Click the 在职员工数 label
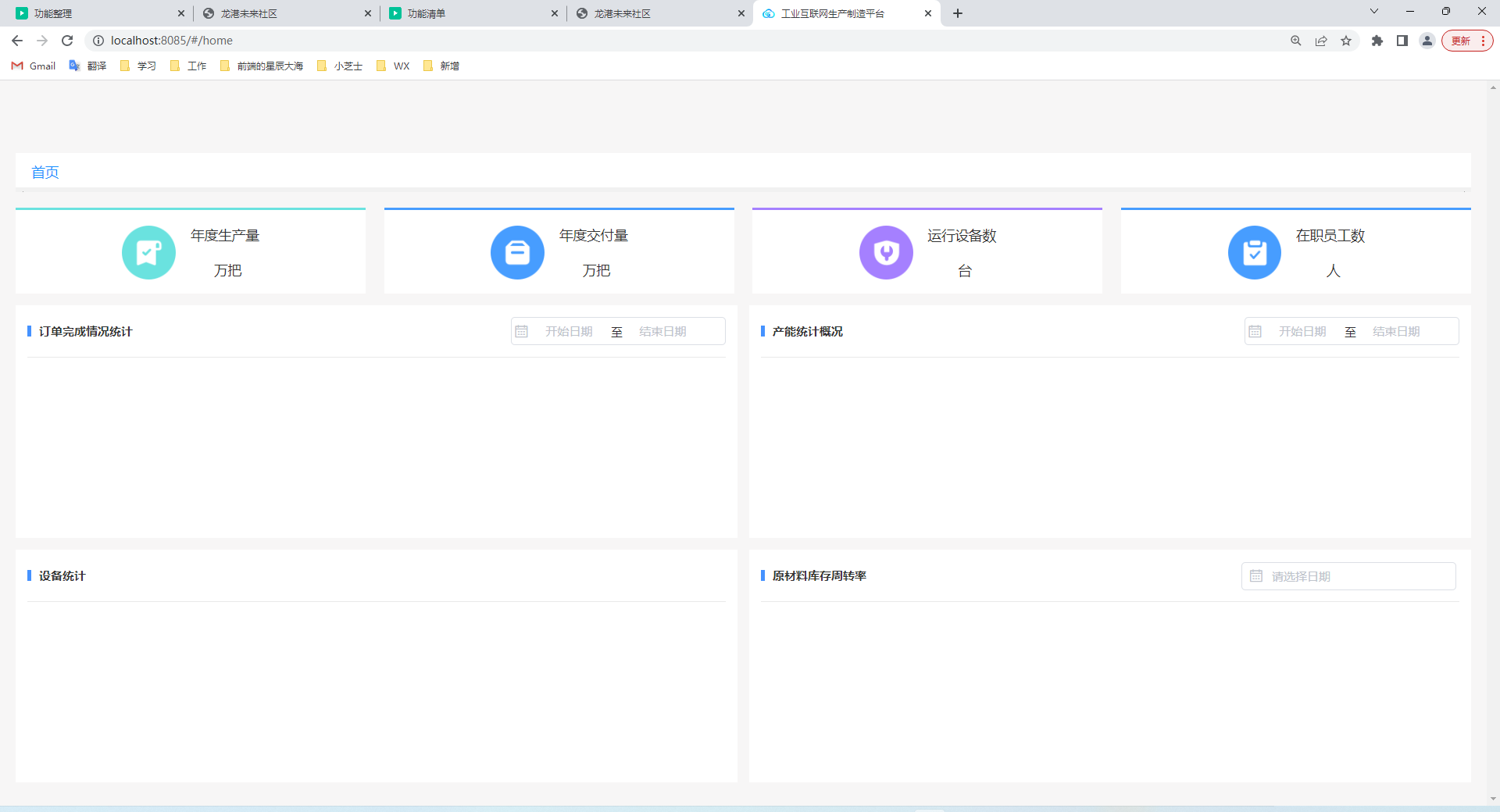This screenshot has height=812, width=1500. (x=1330, y=236)
